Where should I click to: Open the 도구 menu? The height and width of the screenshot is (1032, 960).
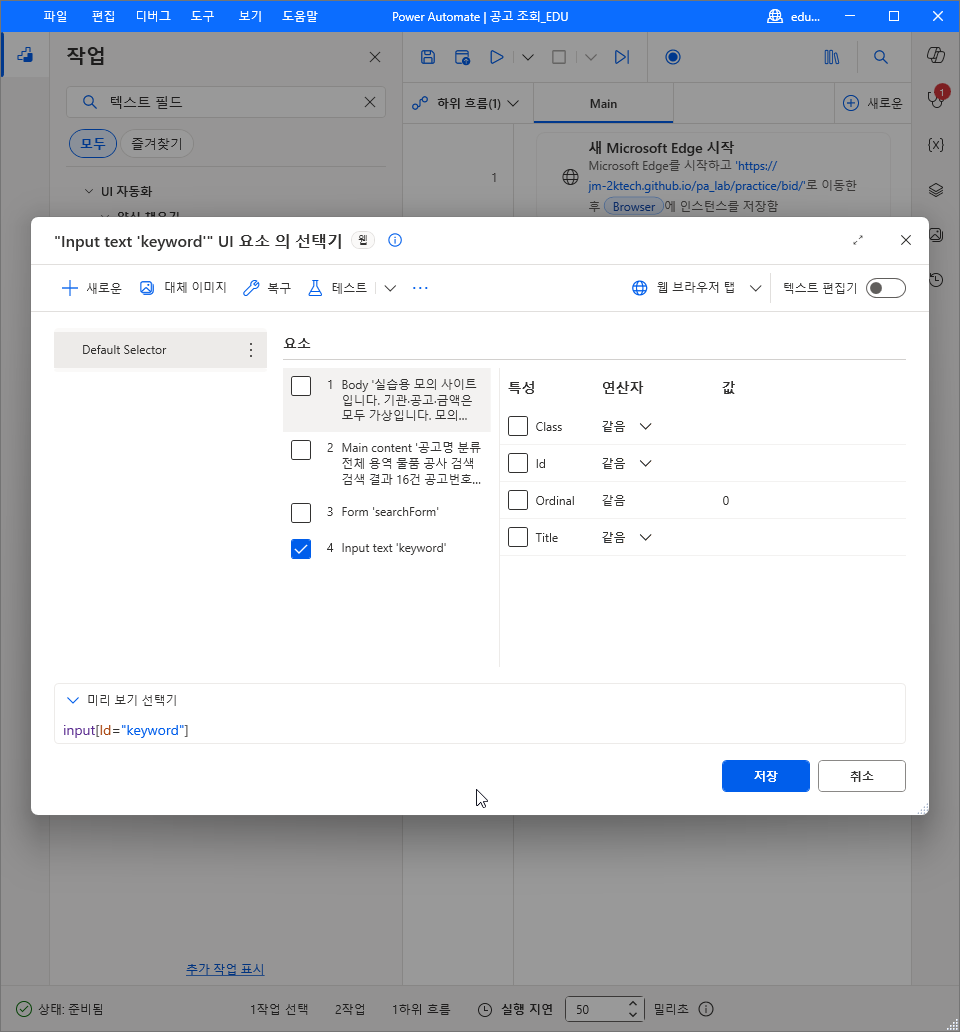(203, 16)
